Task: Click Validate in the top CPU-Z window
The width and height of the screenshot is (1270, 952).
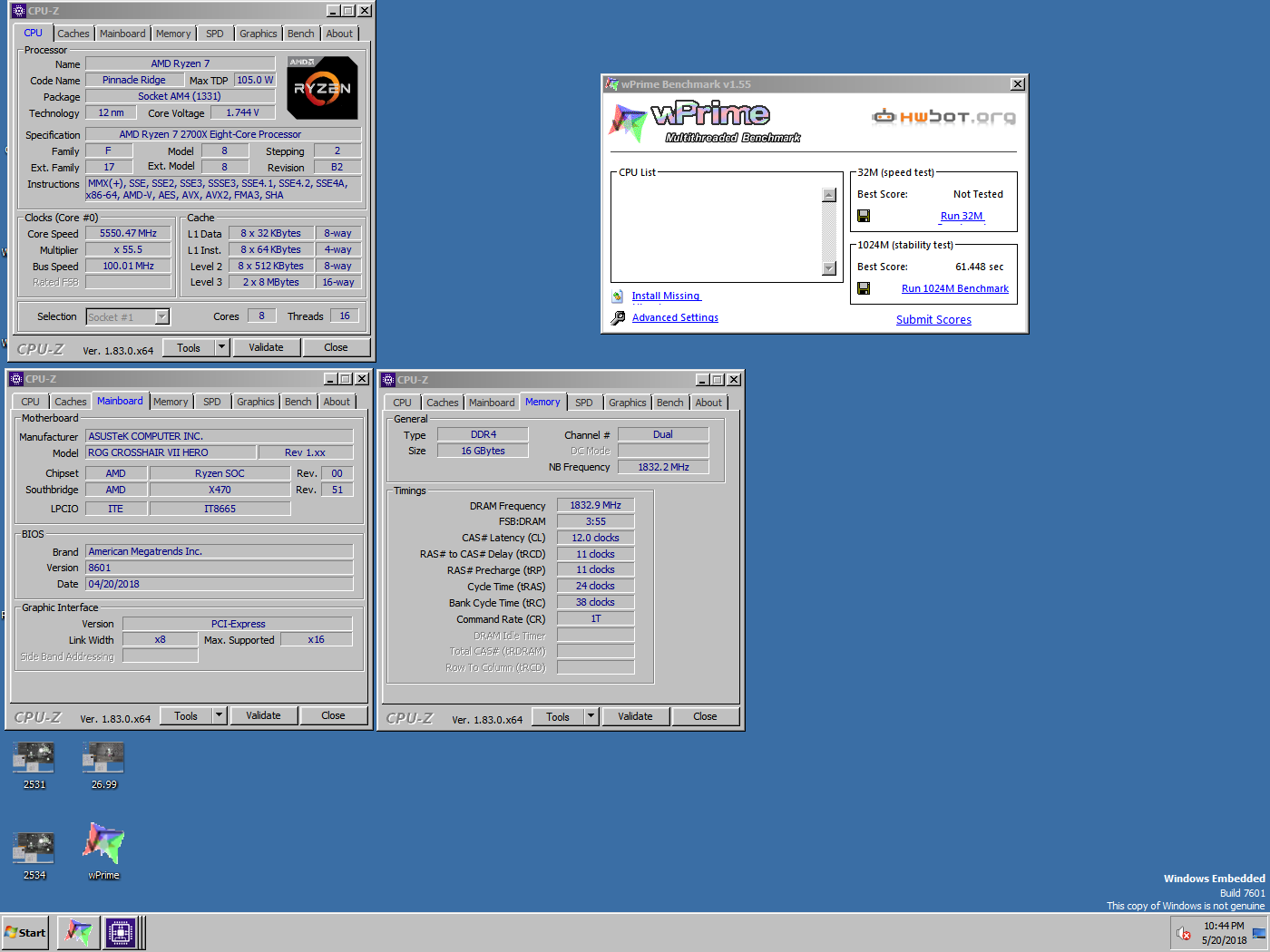Action: tap(266, 347)
